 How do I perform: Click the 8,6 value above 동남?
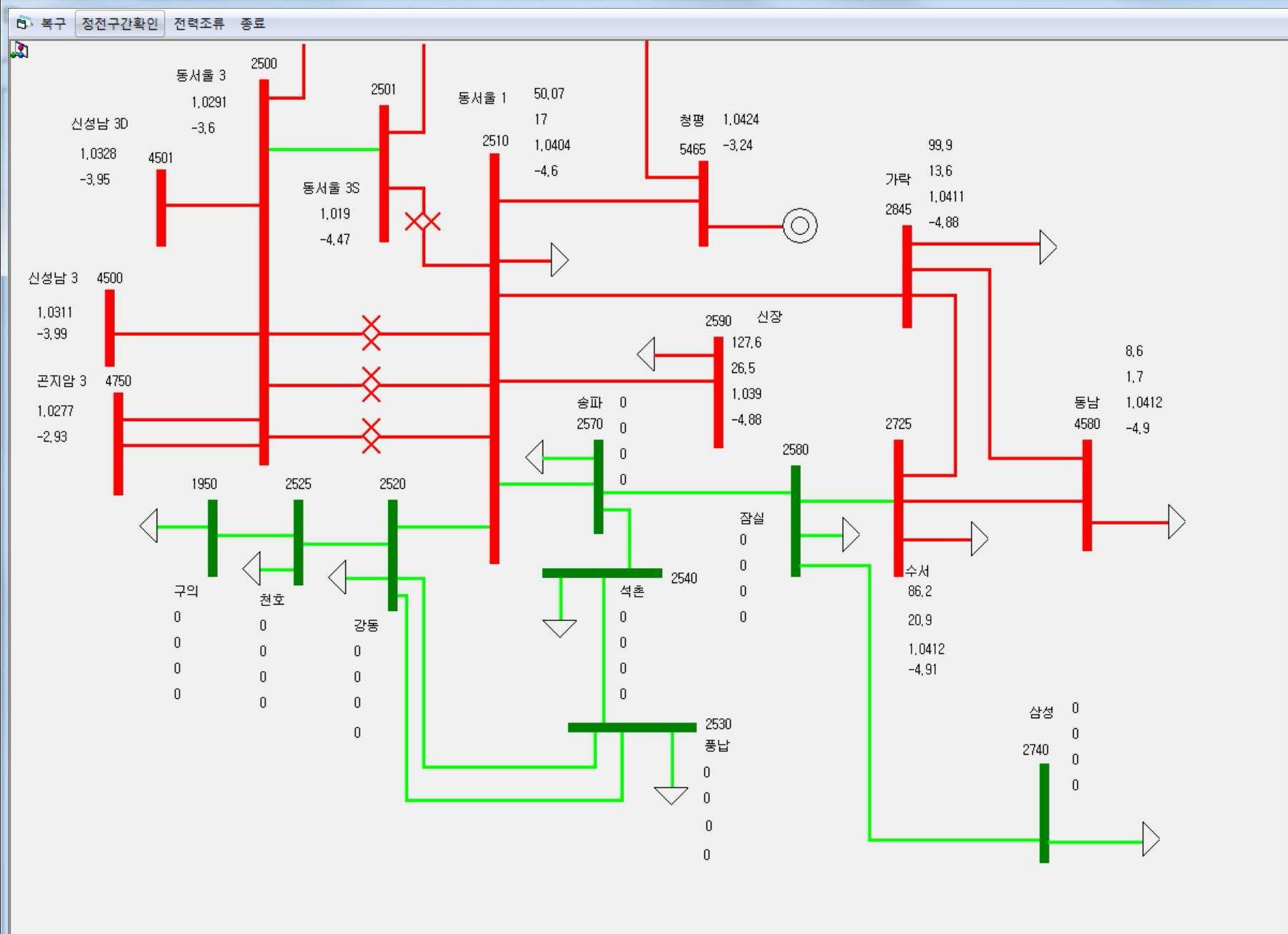tap(1134, 351)
